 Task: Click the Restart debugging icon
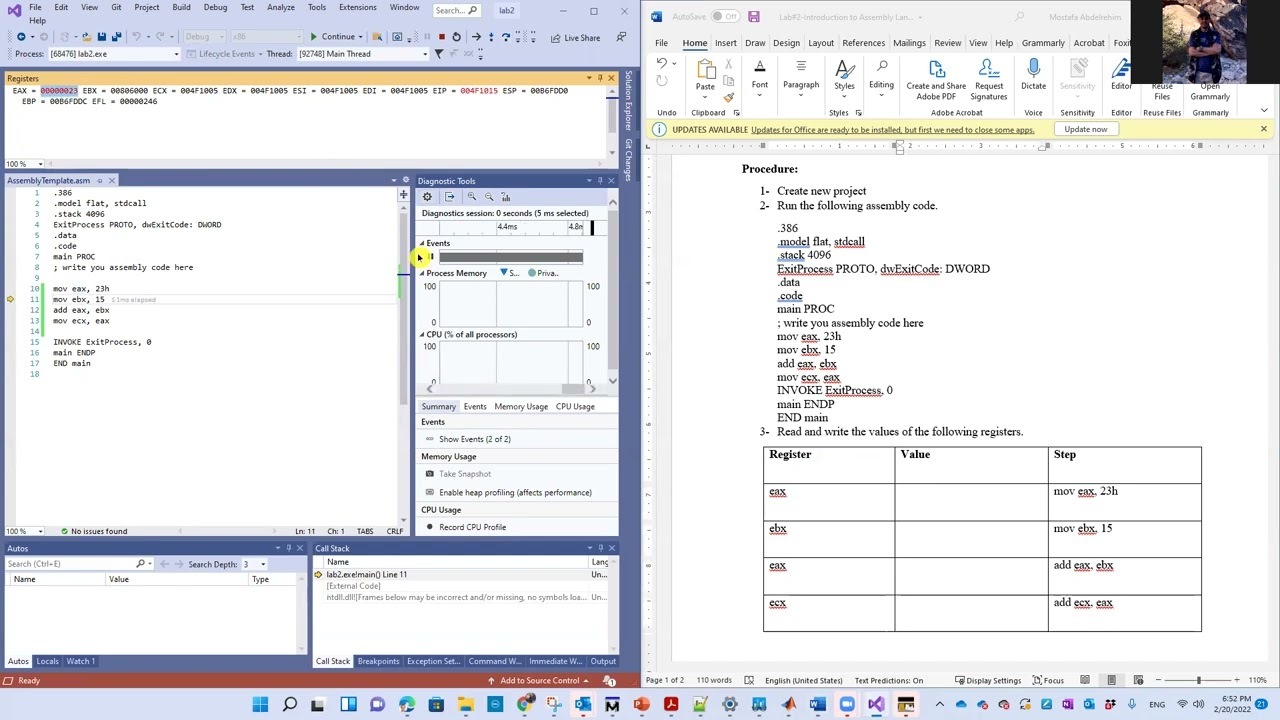pyautogui.click(x=456, y=37)
